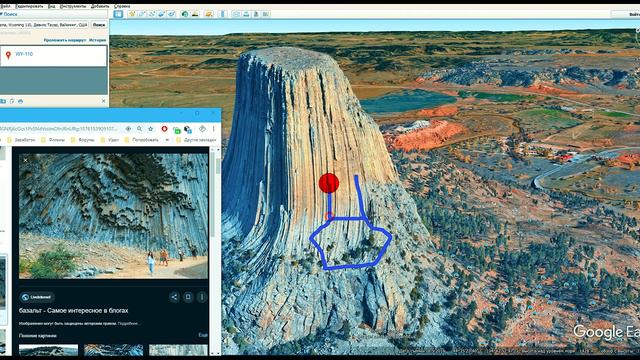Open the Email toolbar icon
640x360 pixels.
tap(236, 14)
